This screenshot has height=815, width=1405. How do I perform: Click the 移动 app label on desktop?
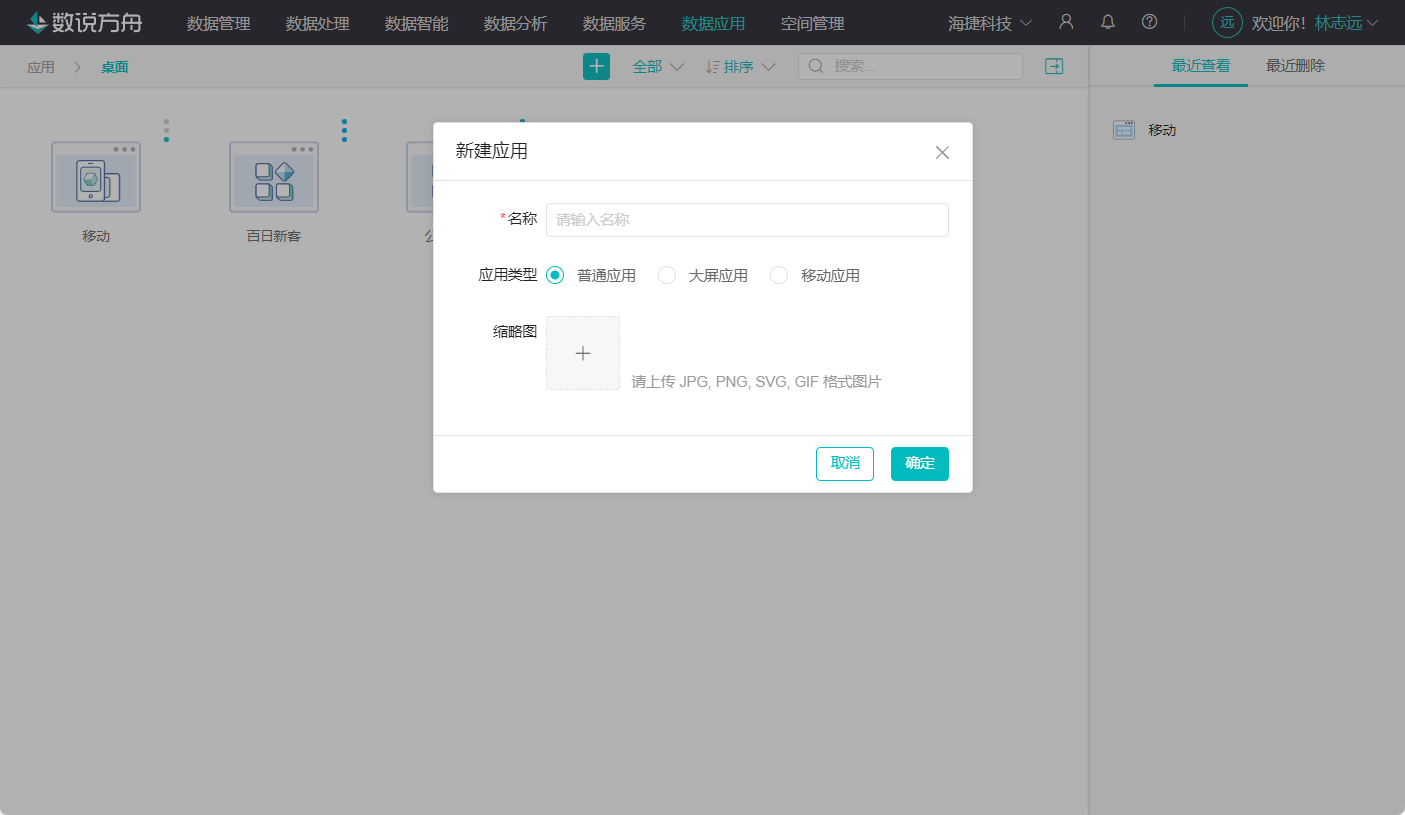pyautogui.click(x=96, y=237)
